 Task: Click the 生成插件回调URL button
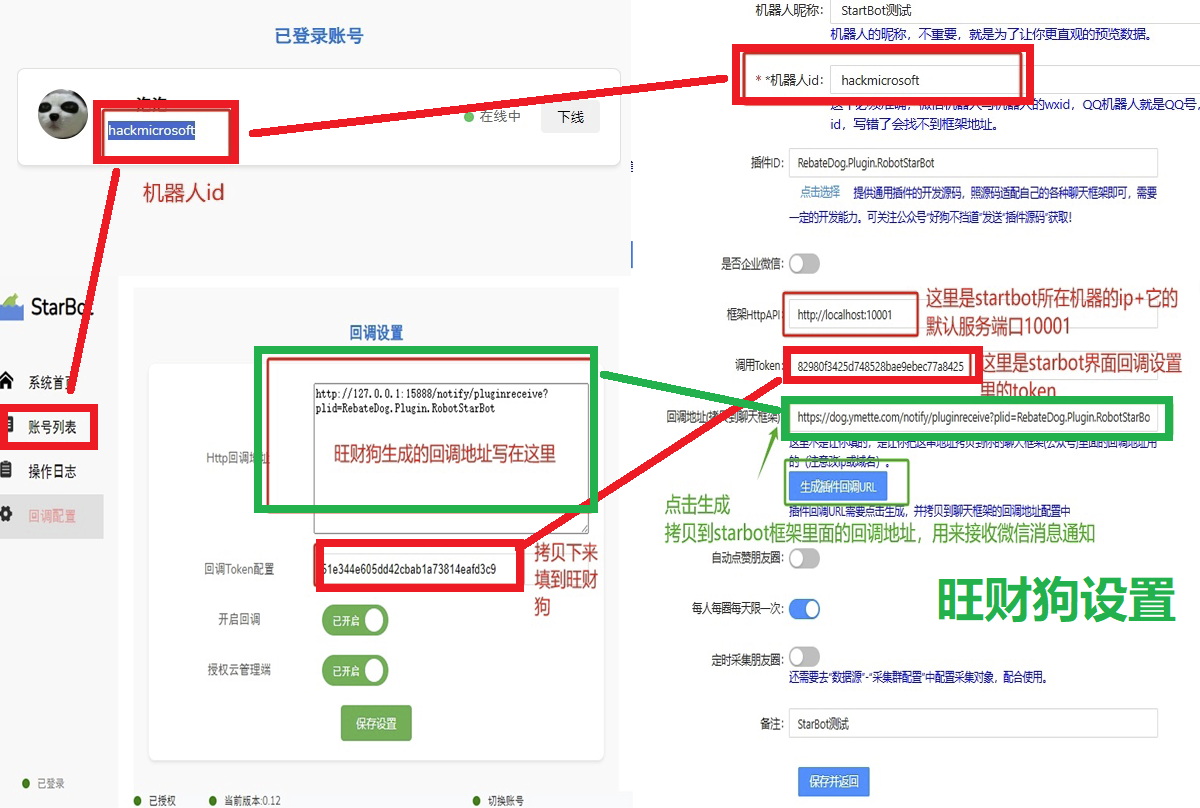838,486
